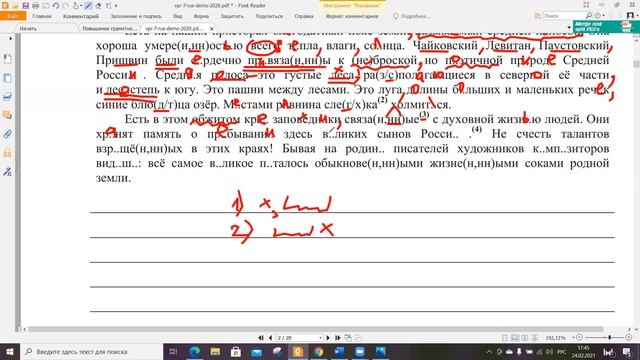Select facing pages view mode icon
The image size is (640, 360).
525,338
